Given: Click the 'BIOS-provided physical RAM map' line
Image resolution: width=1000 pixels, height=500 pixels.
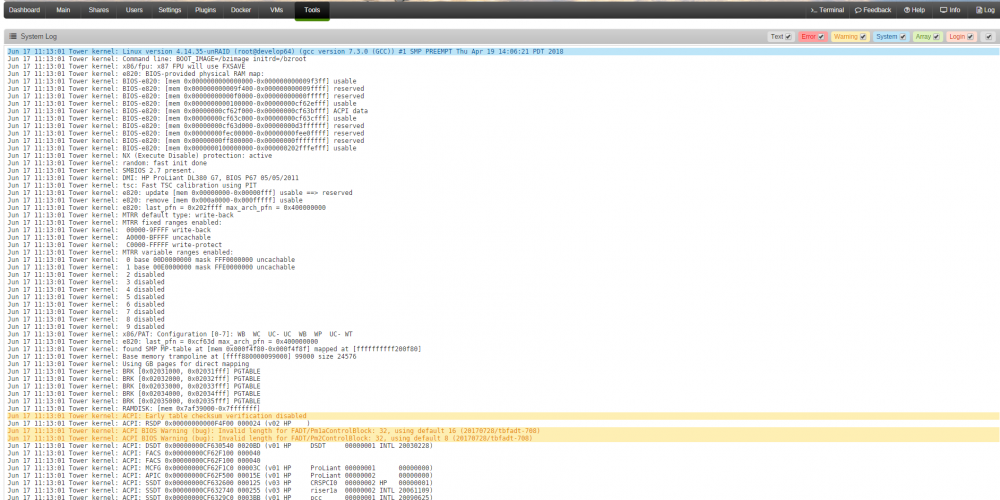Looking at the screenshot, I should click(136, 74).
